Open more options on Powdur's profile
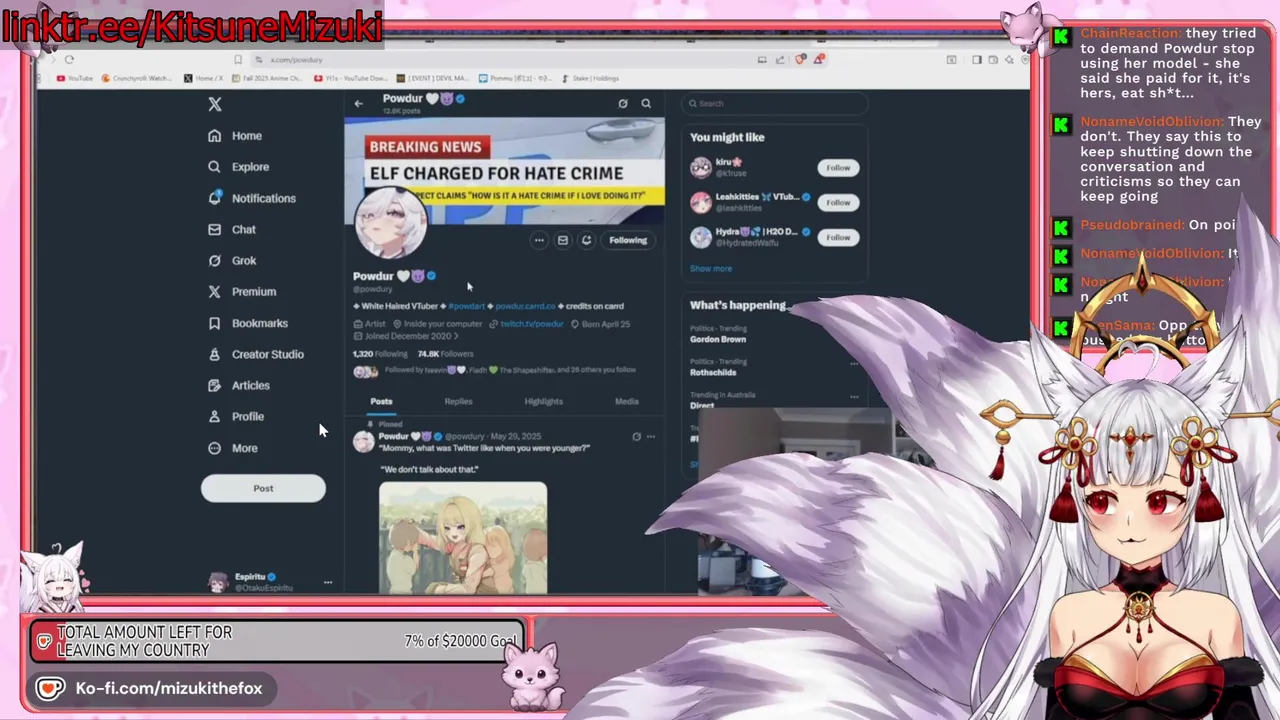This screenshot has height=720, width=1280. [539, 240]
